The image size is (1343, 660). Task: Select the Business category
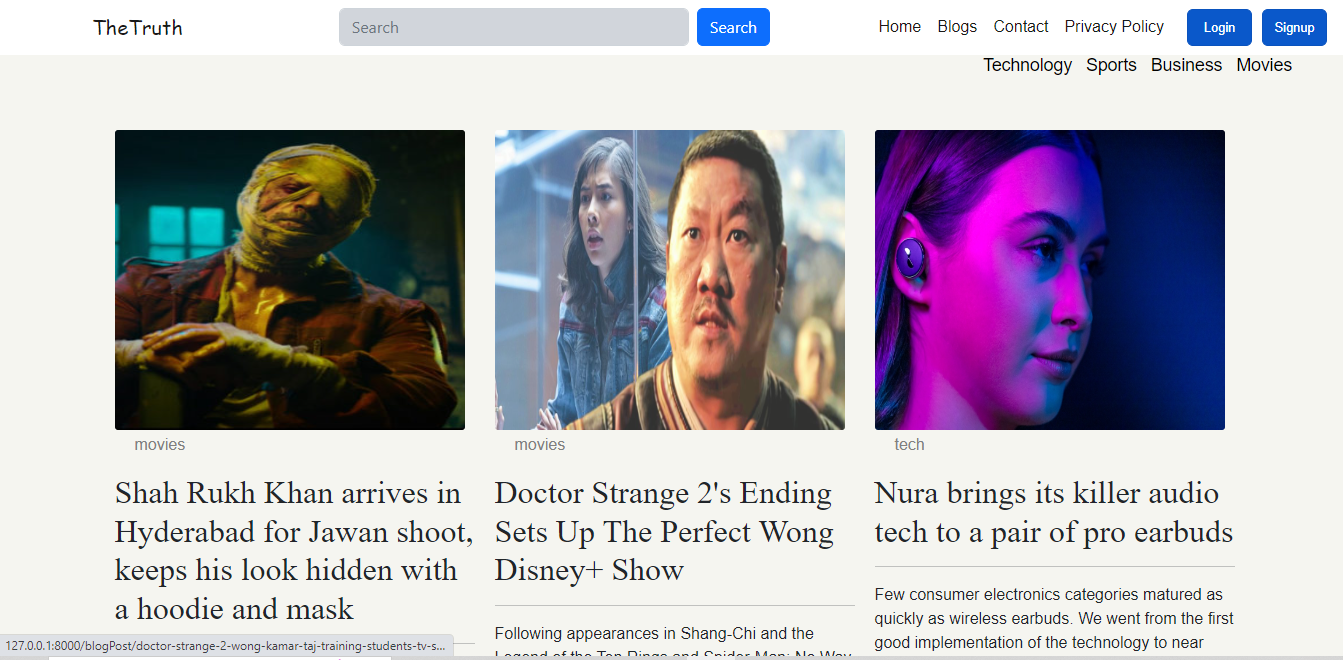(x=1186, y=65)
